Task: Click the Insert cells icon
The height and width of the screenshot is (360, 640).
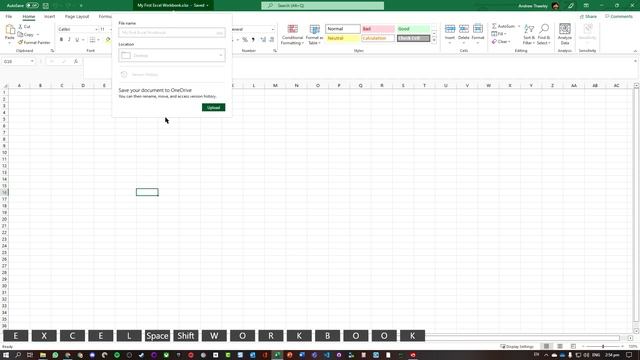Action: tap(450, 29)
